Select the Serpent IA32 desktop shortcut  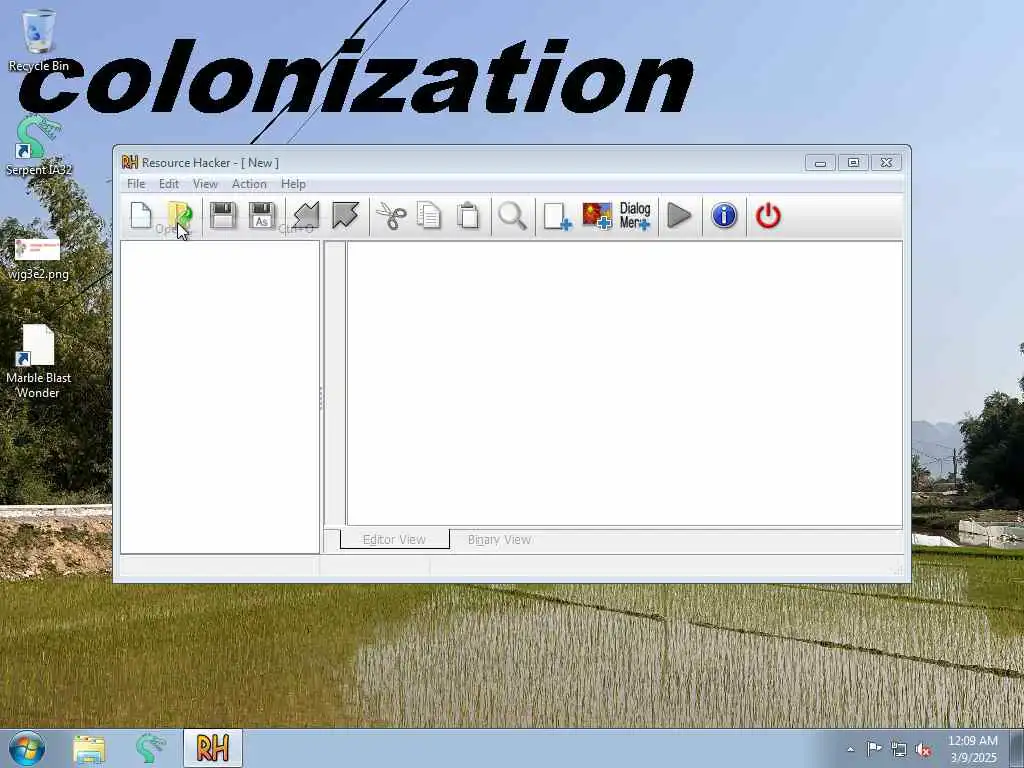[x=39, y=145]
